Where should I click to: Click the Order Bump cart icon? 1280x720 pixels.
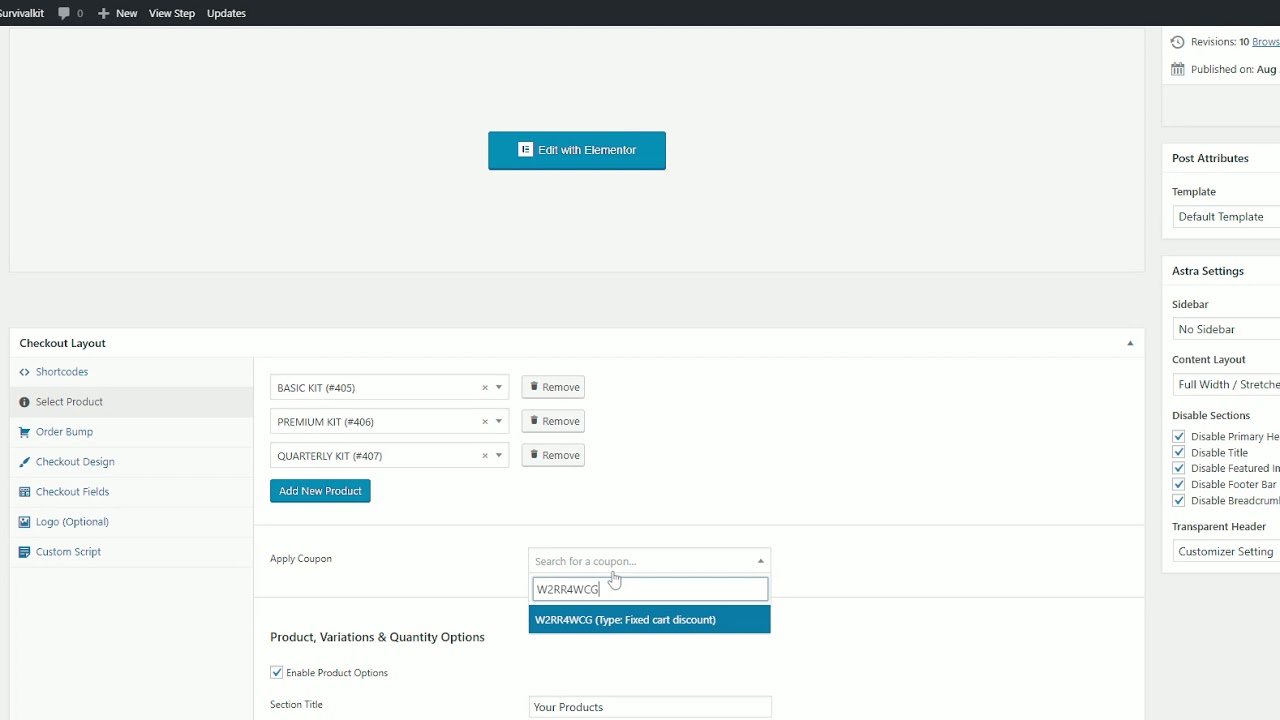pos(25,432)
